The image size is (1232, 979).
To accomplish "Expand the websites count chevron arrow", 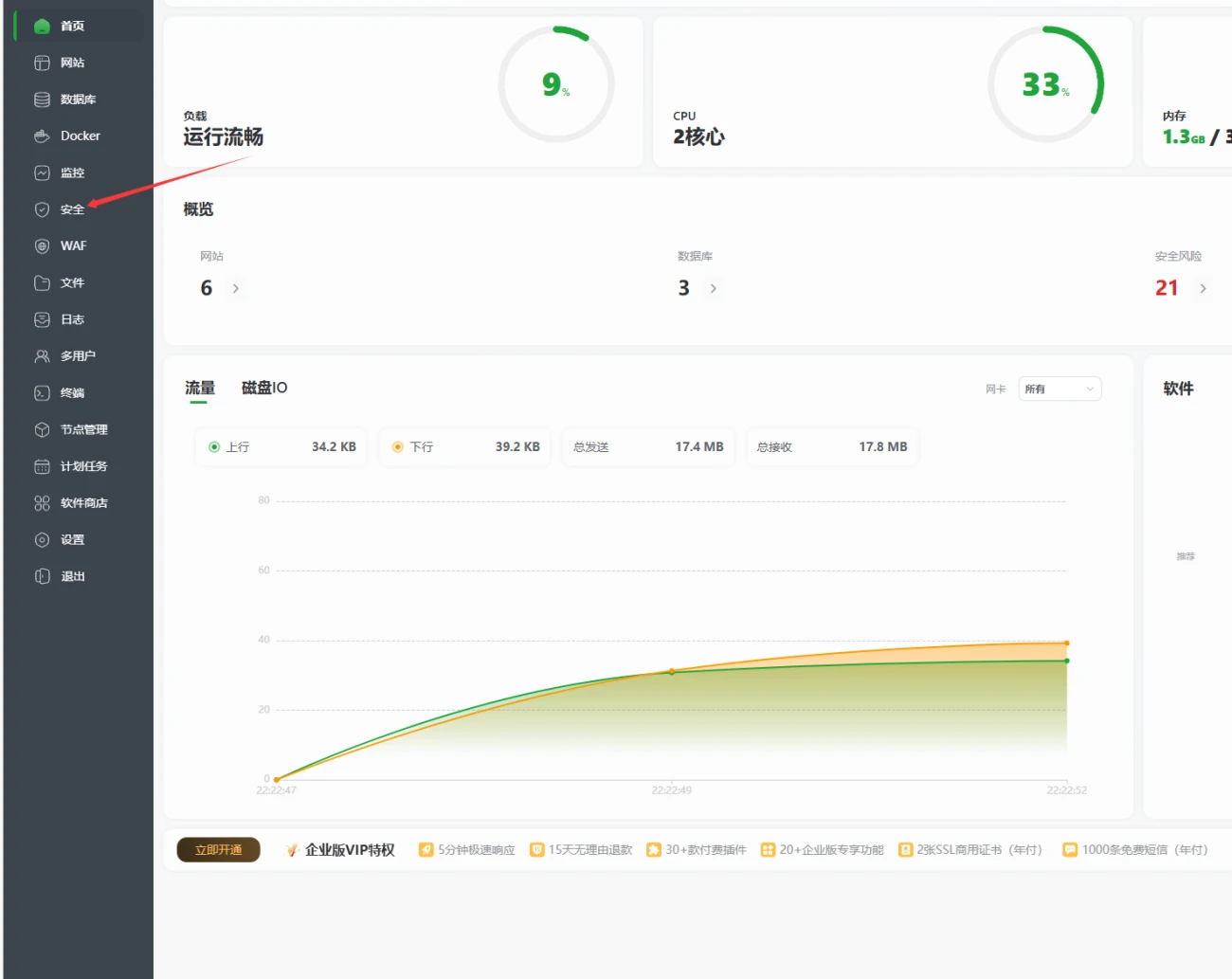I will (236, 289).
